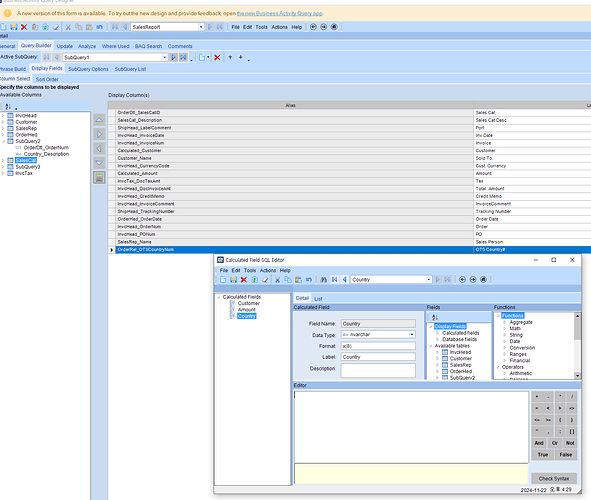591x500 pixels.
Task: Open the new Business Activity Query app link
Action: (x=280, y=13)
